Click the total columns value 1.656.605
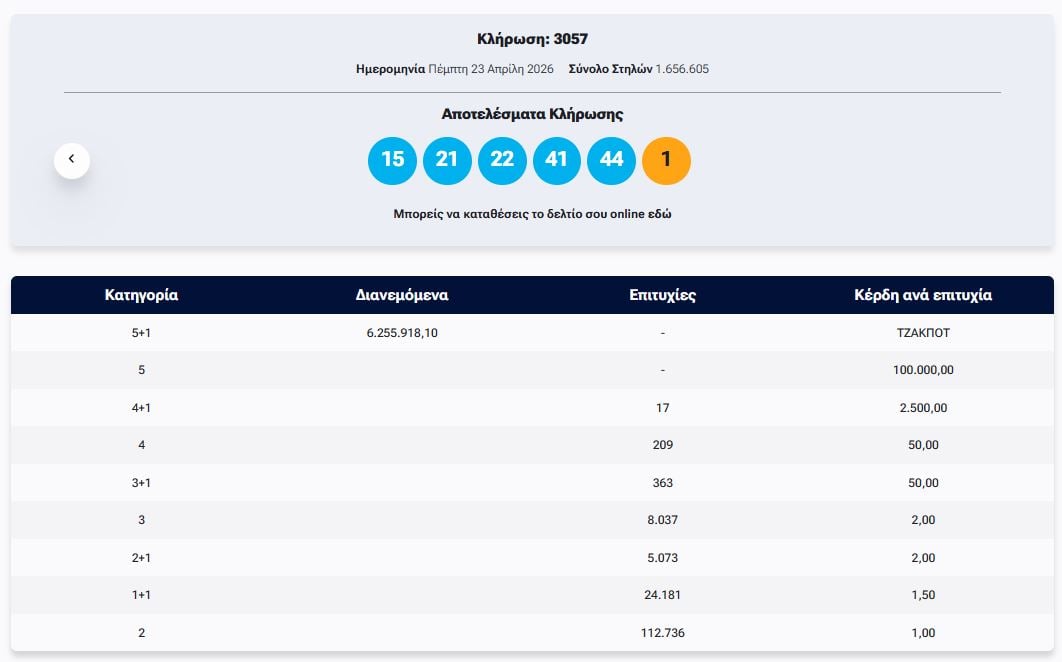The width and height of the screenshot is (1062, 662). tap(682, 69)
